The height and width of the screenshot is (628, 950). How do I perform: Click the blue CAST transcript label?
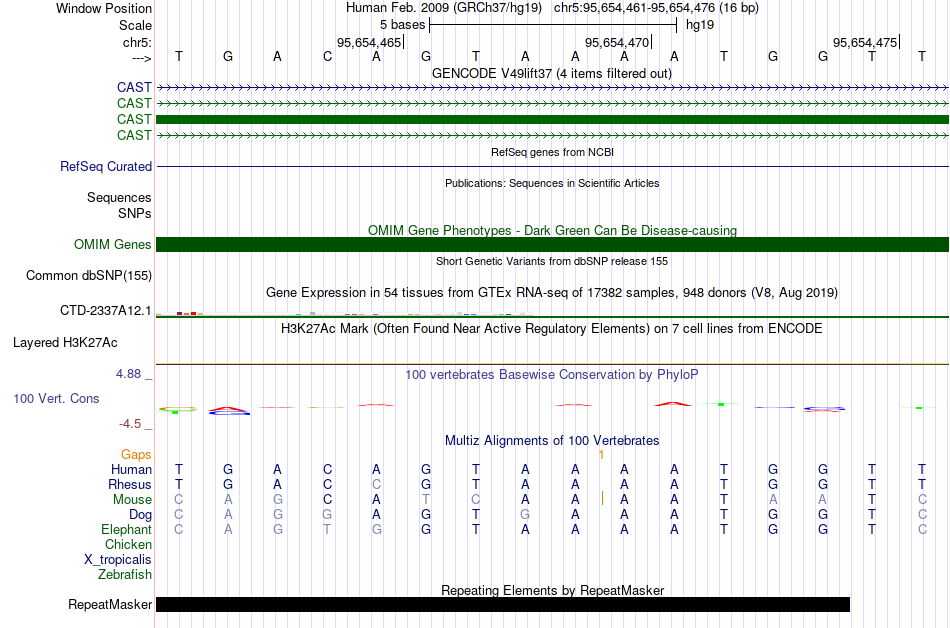pyautogui.click(x=134, y=87)
